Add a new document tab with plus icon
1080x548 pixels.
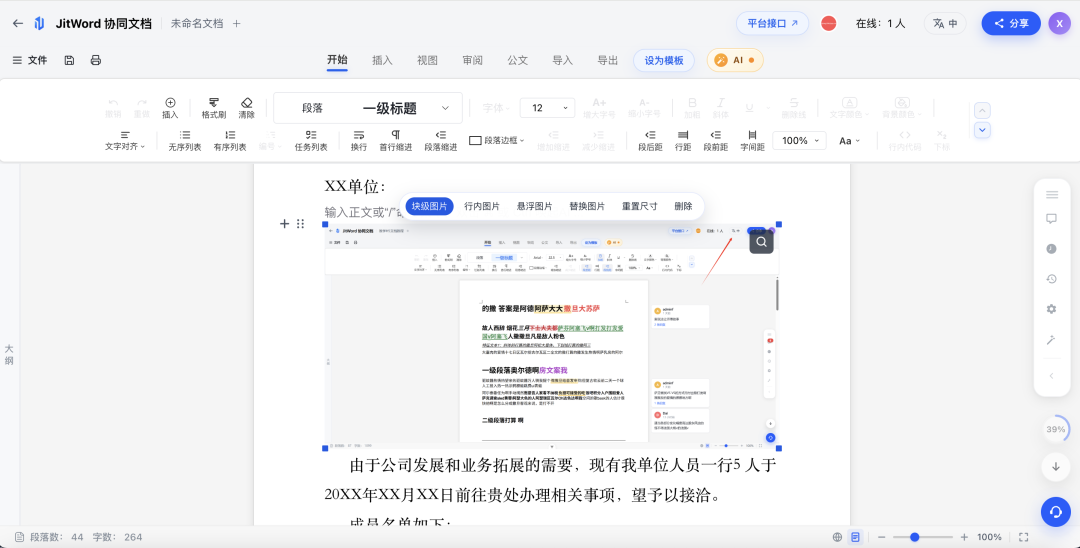coord(236,23)
